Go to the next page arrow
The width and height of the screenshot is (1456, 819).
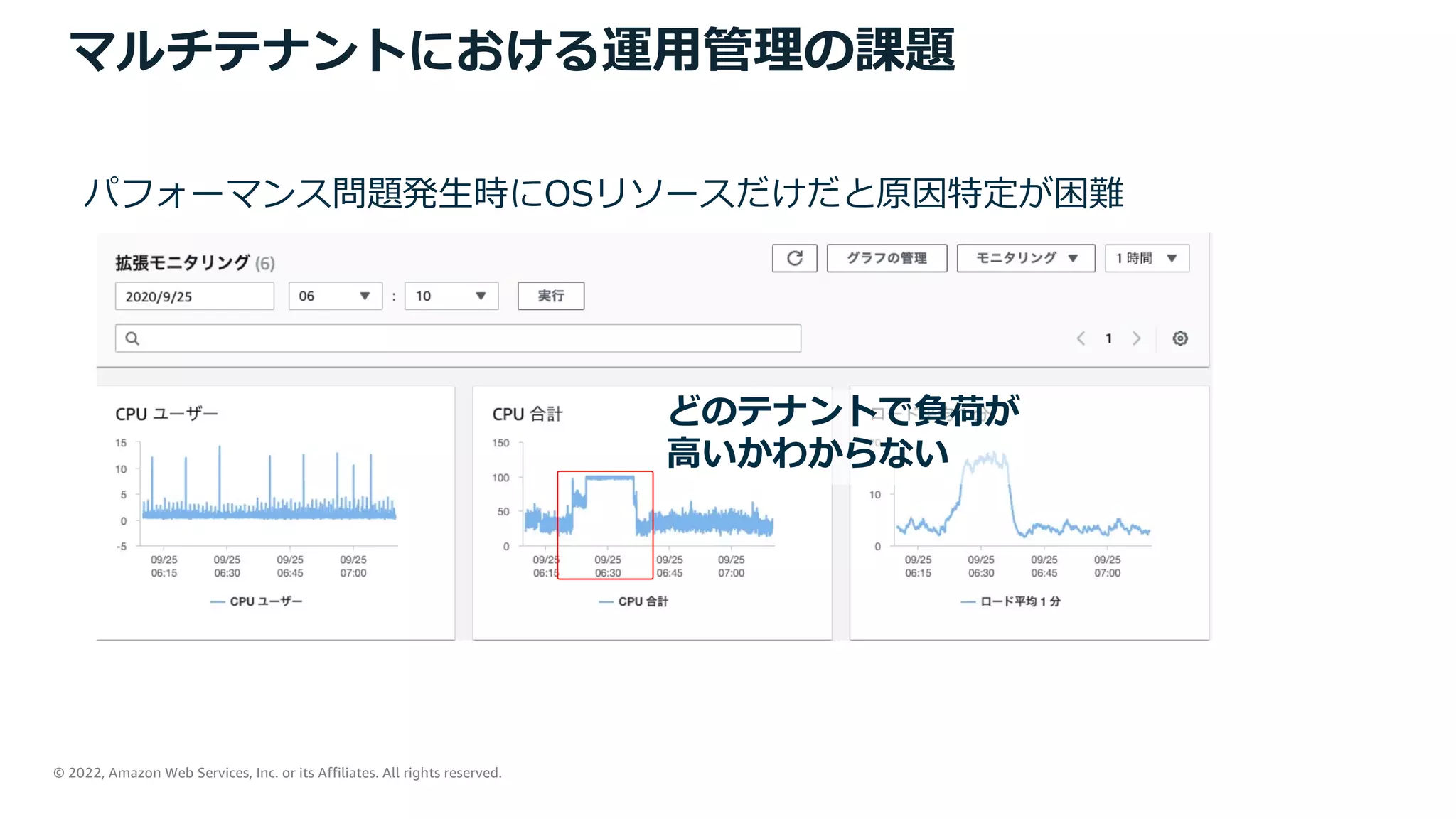[x=1136, y=338]
